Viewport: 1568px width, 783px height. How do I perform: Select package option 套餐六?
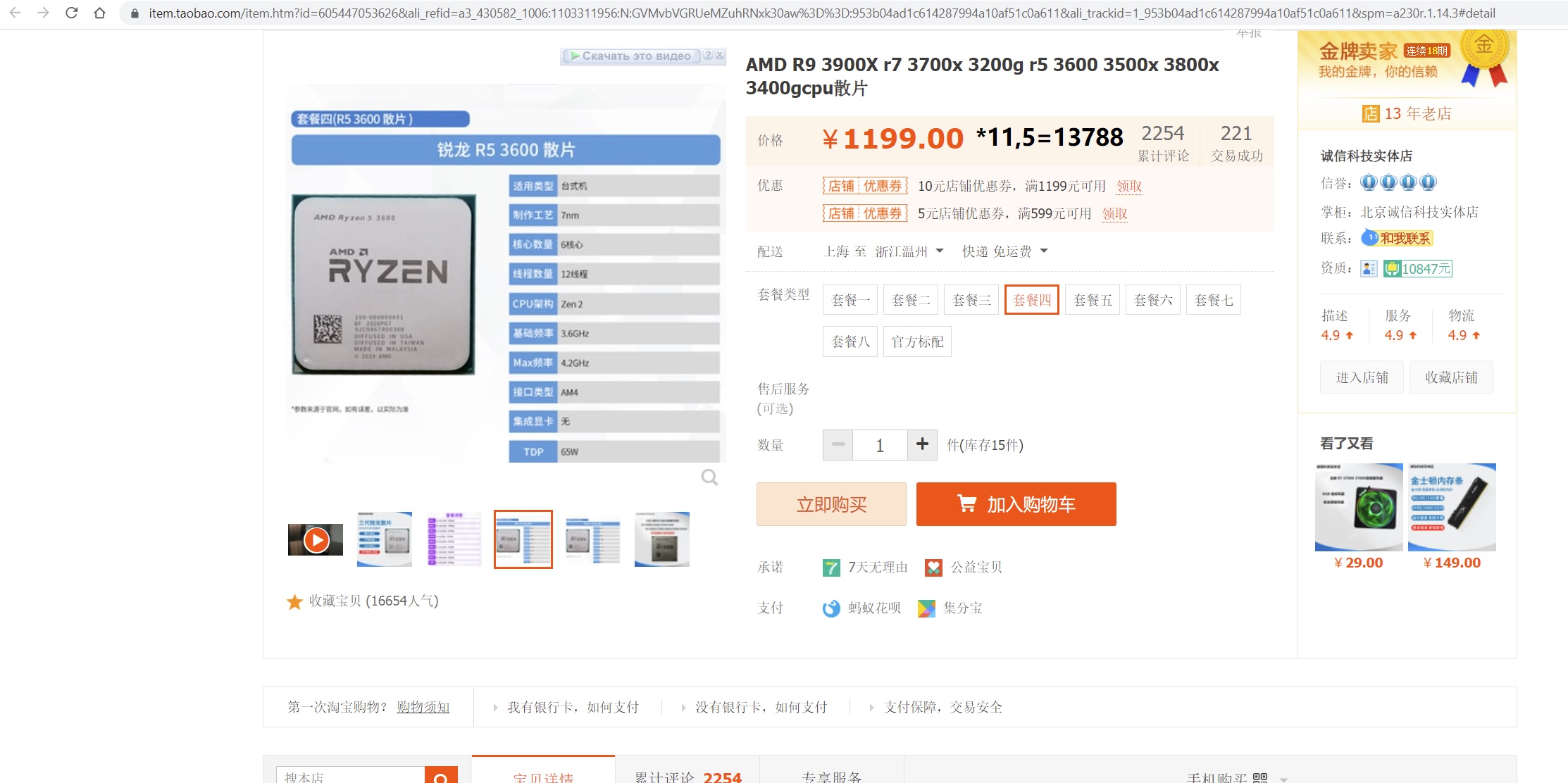(x=1153, y=301)
